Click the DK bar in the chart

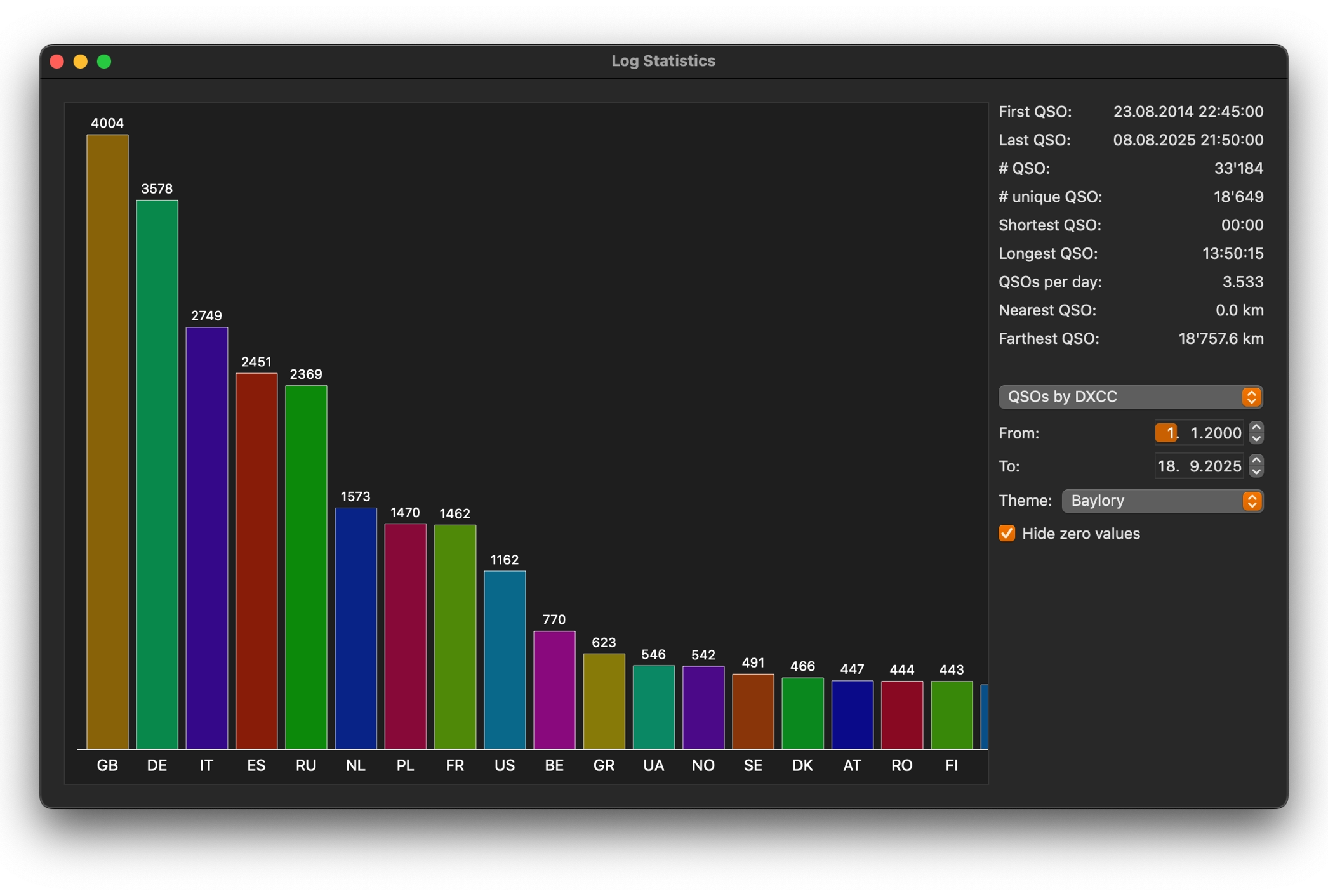(803, 713)
